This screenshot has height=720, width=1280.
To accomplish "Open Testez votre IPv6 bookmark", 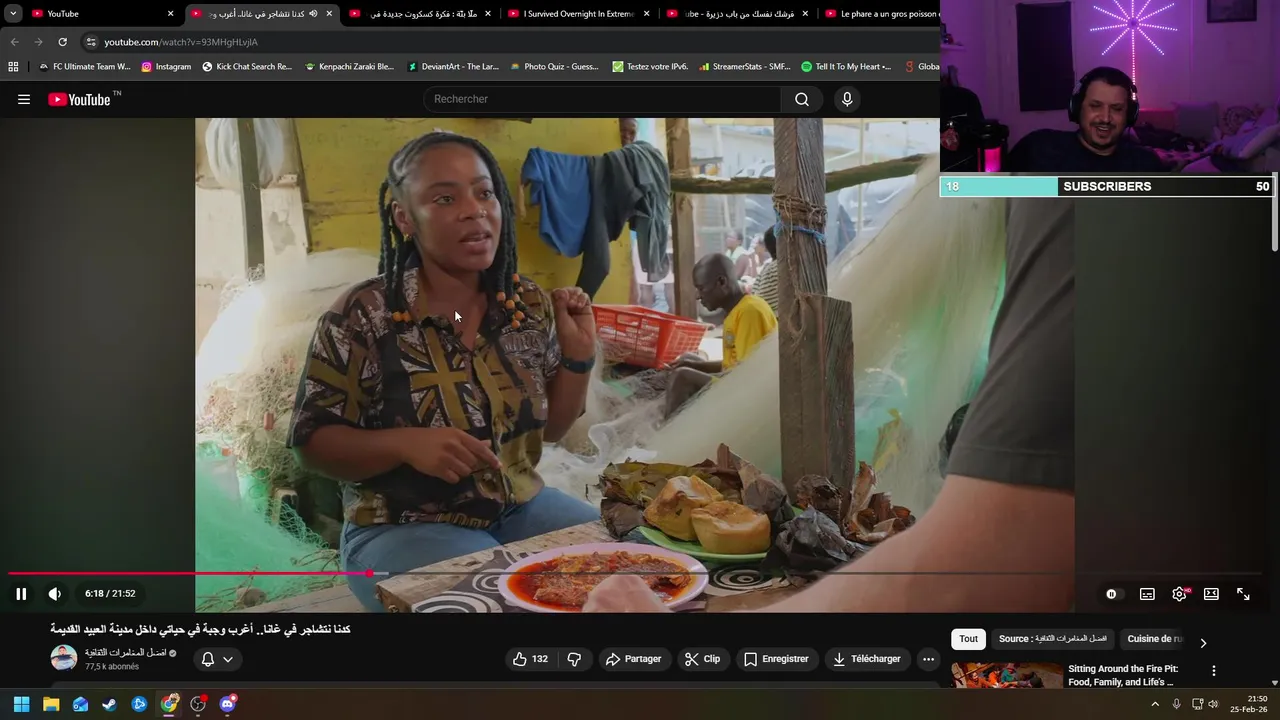I will 650,67.
